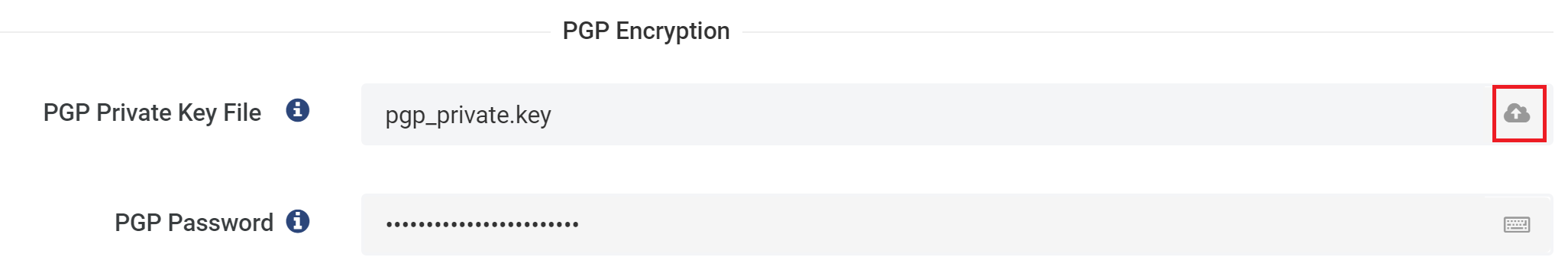Show info tooltip for PGP Private Key File
Image resolution: width=1568 pixels, height=280 pixels.
298,110
